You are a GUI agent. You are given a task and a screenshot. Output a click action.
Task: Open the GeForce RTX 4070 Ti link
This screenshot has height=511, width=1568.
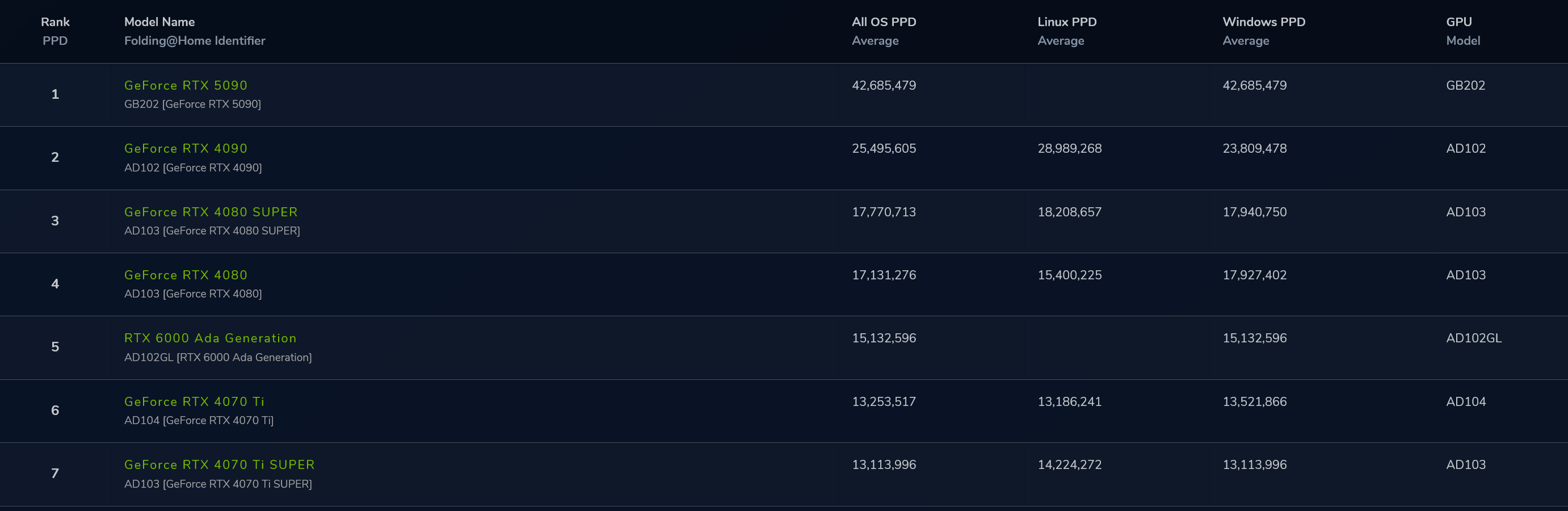[194, 401]
